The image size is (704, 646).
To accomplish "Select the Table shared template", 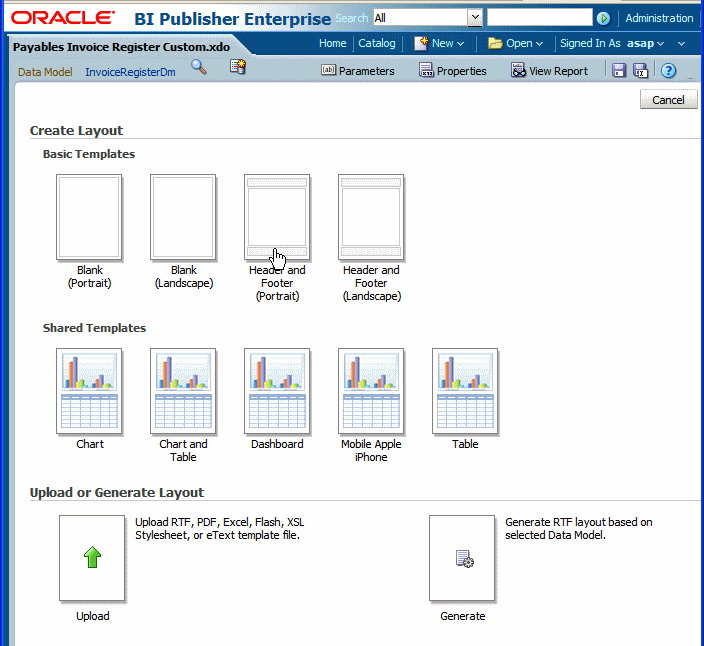I will [465, 391].
